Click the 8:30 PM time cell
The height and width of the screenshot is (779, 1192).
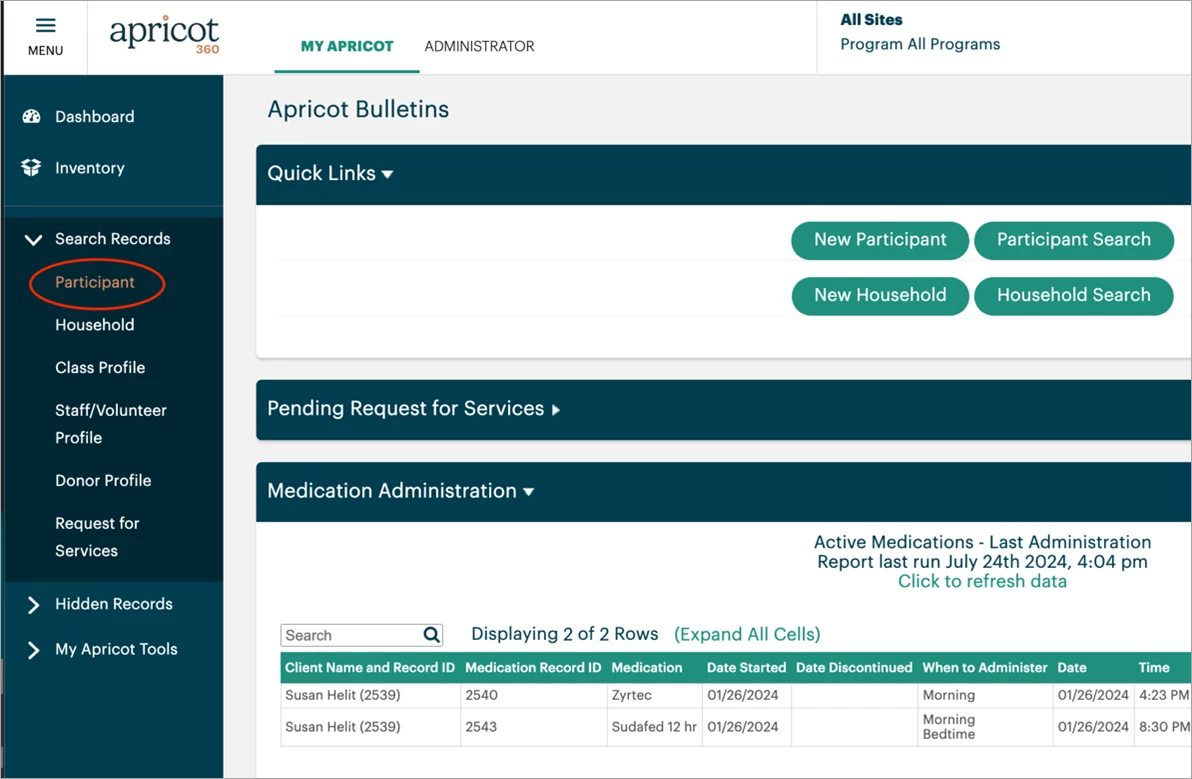[x=1163, y=727]
